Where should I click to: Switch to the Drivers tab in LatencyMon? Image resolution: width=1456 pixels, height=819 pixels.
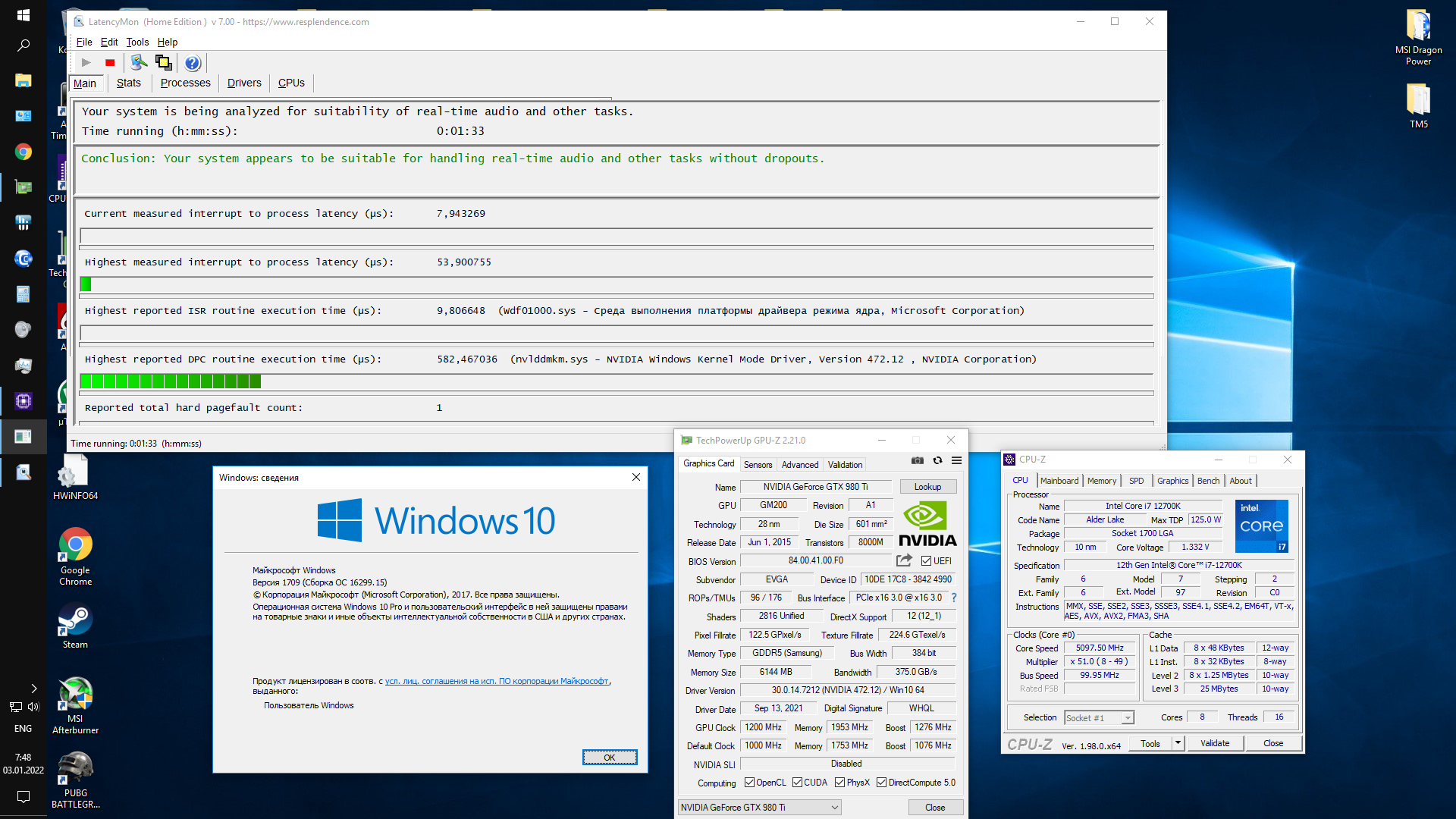244,83
